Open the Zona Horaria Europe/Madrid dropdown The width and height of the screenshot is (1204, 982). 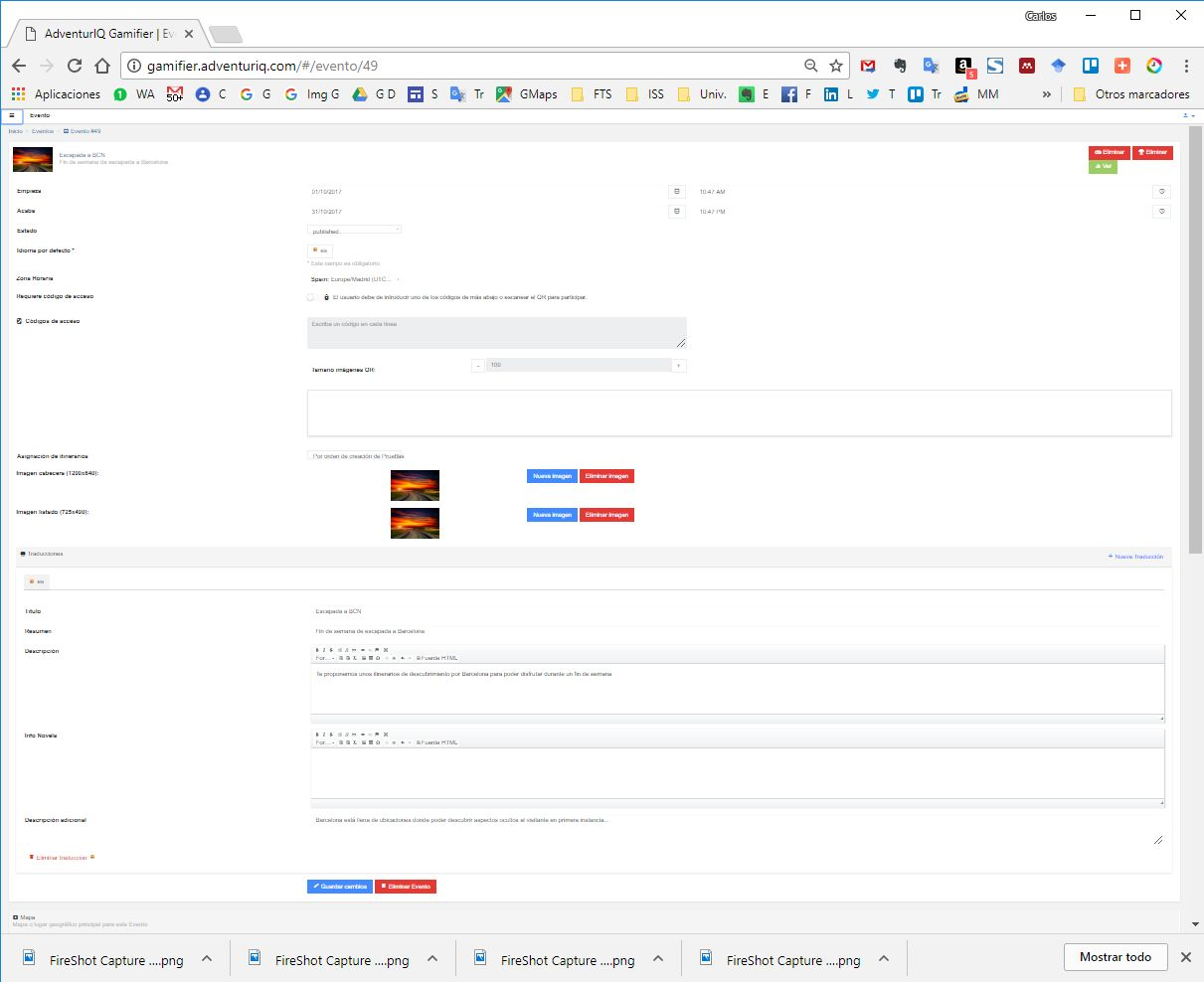click(x=355, y=279)
